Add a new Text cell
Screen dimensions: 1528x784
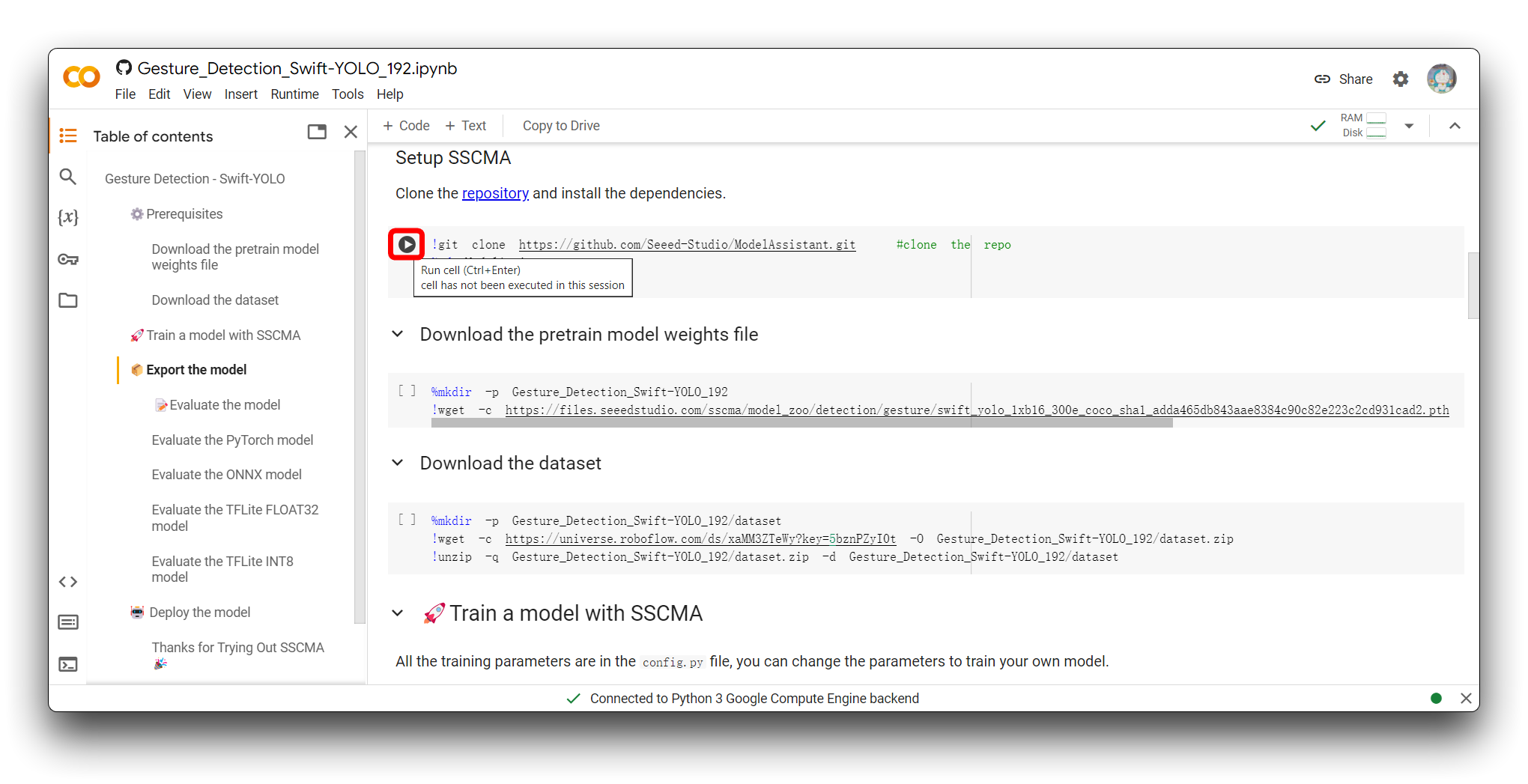(x=465, y=126)
